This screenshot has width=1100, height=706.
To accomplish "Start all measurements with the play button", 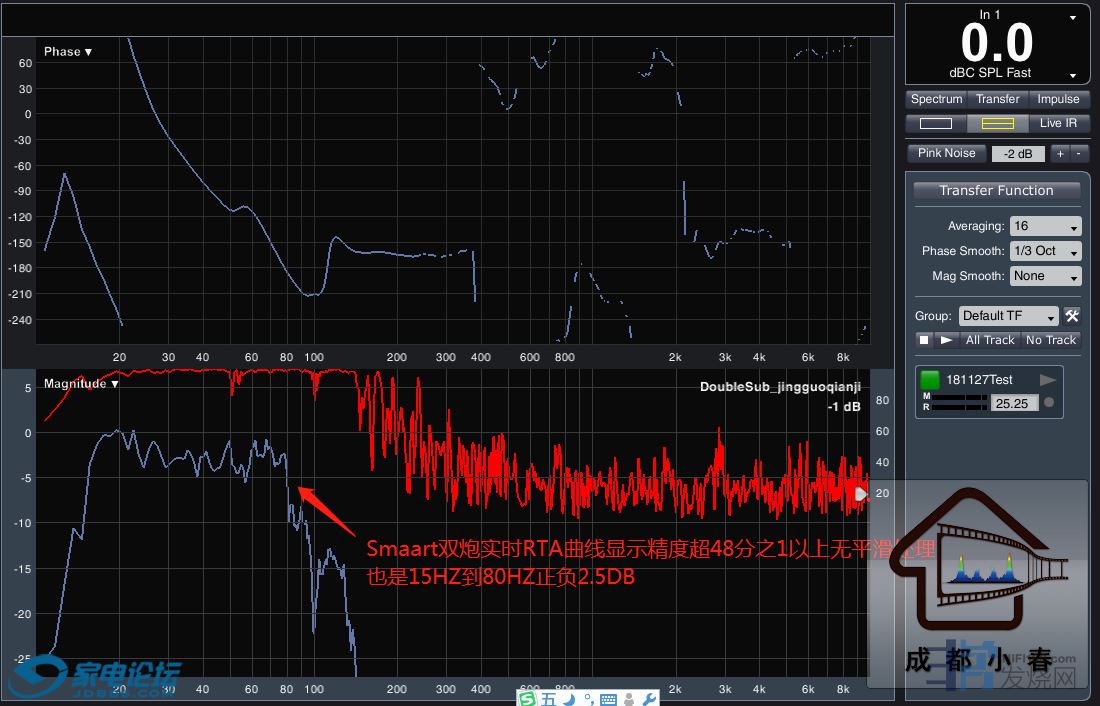I will 946,340.
